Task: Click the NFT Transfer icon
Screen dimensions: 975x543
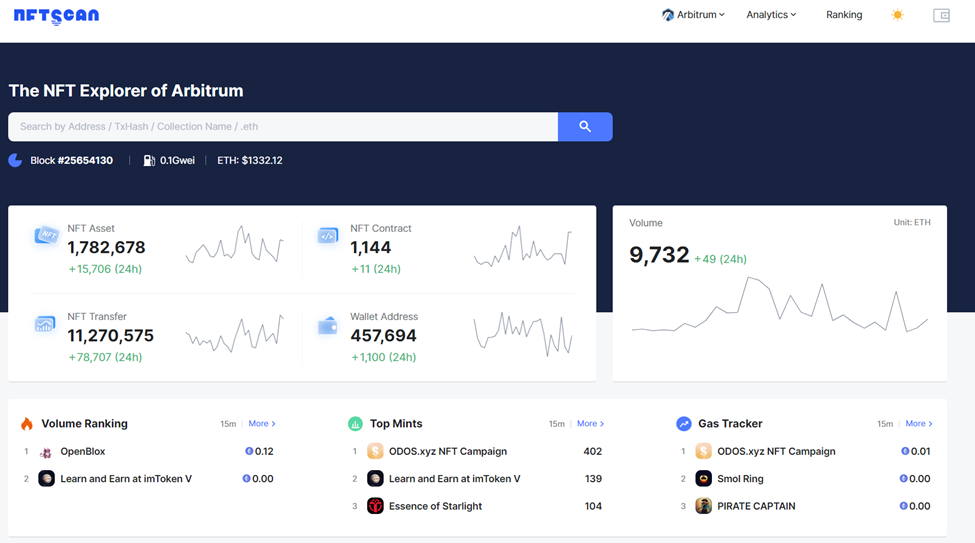Action: click(45, 324)
